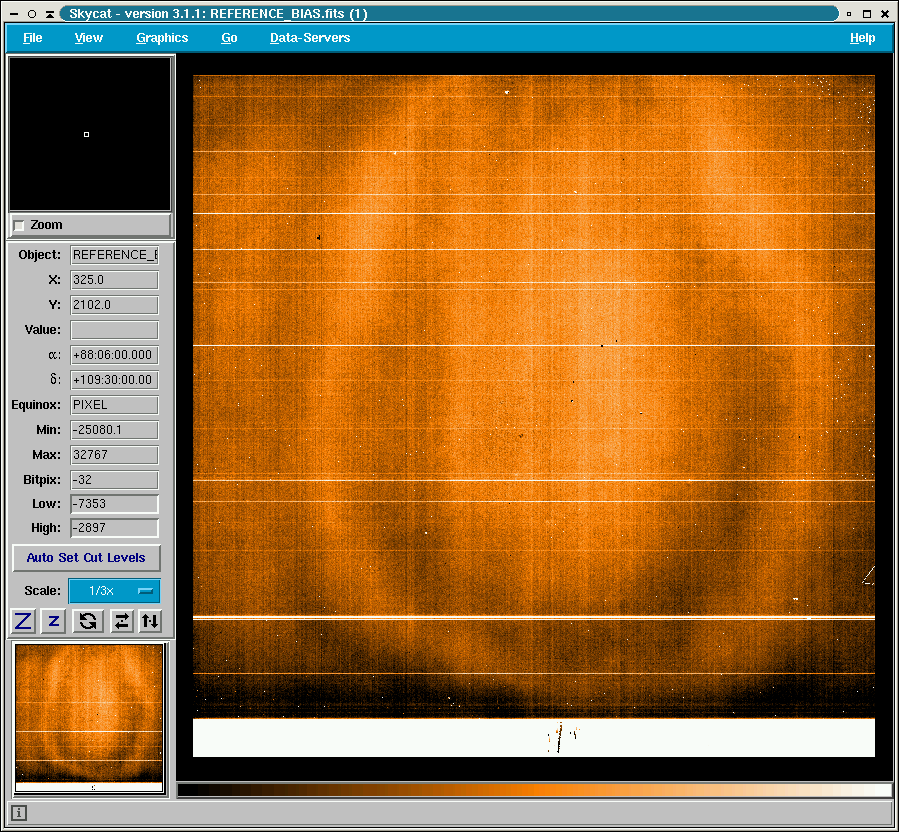Click the orange colormap ramp bar

click(534, 790)
